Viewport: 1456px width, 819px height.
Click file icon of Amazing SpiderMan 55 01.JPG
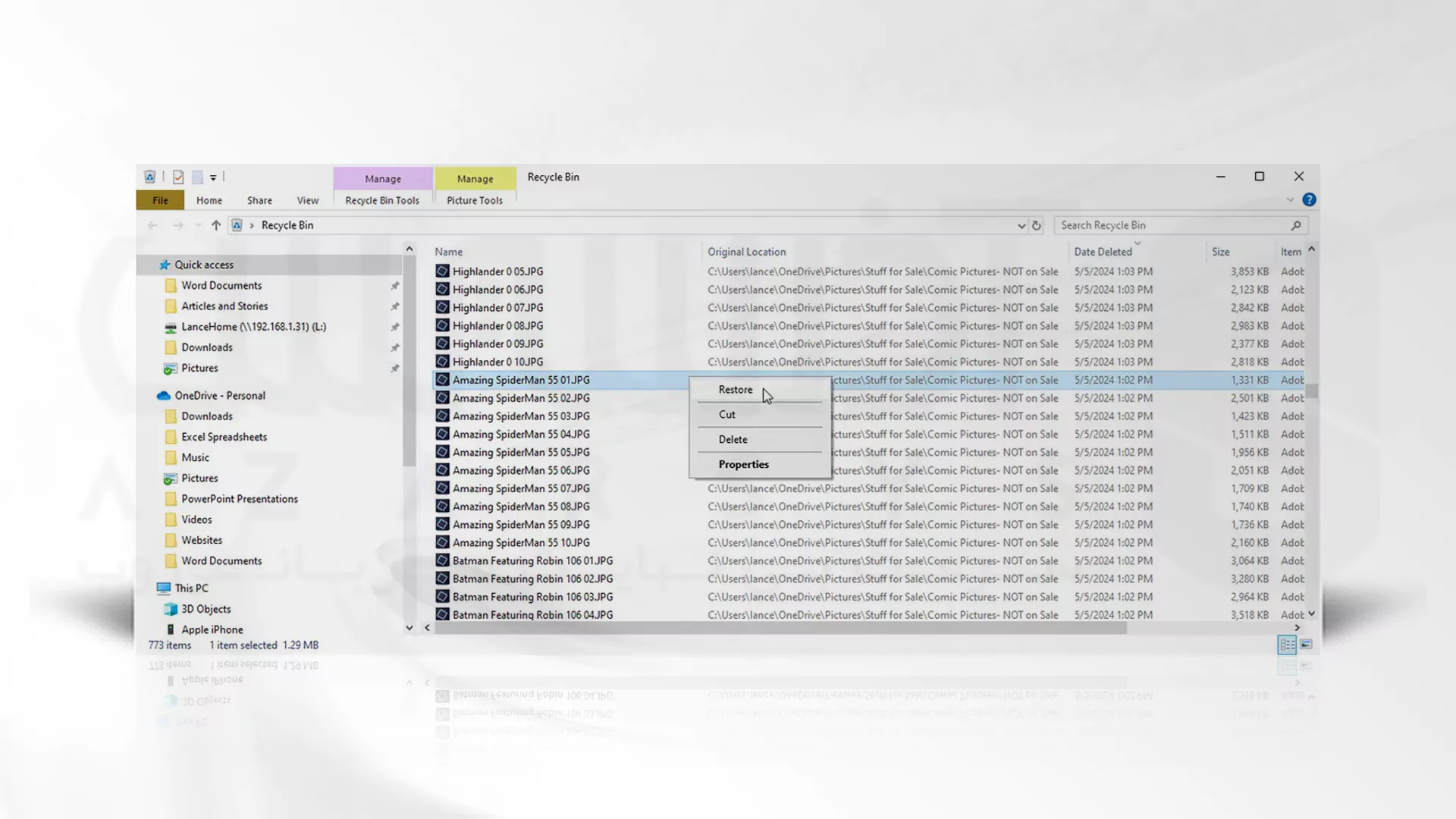[x=442, y=379]
